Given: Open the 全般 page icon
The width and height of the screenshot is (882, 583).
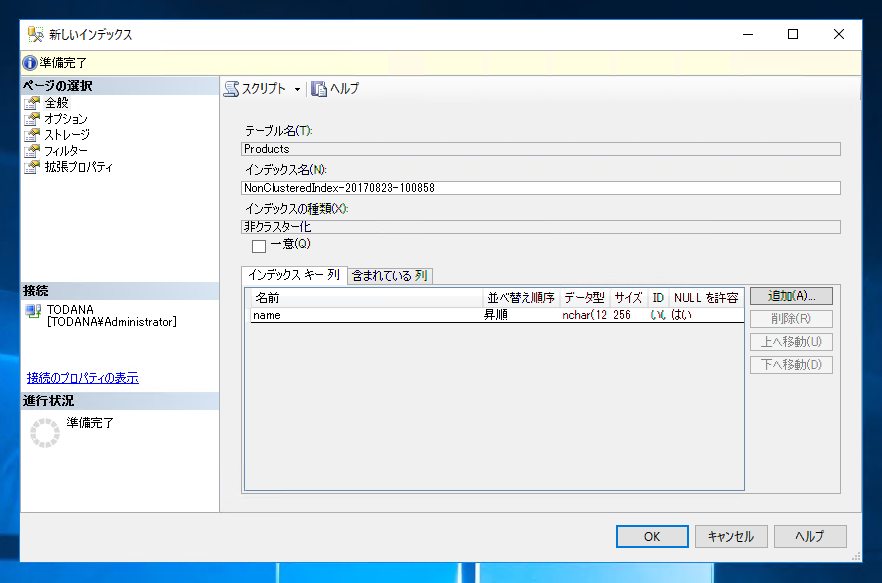Looking at the screenshot, I should coord(32,103).
